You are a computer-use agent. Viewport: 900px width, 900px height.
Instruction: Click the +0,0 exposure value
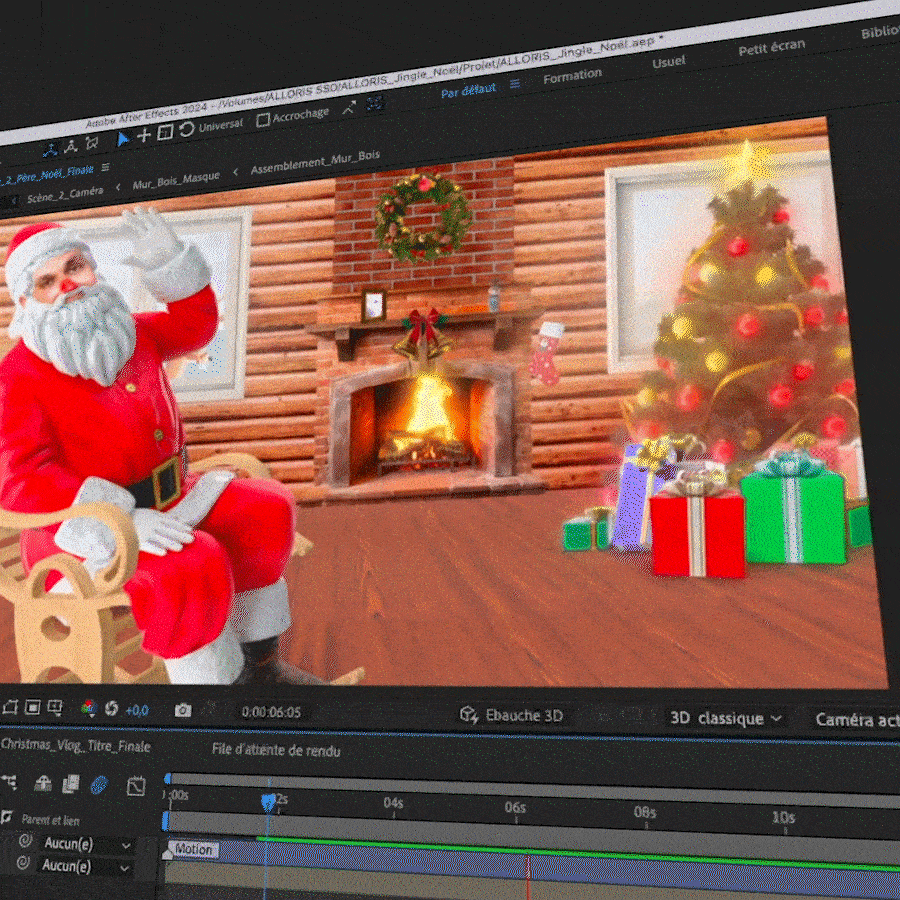(x=136, y=710)
